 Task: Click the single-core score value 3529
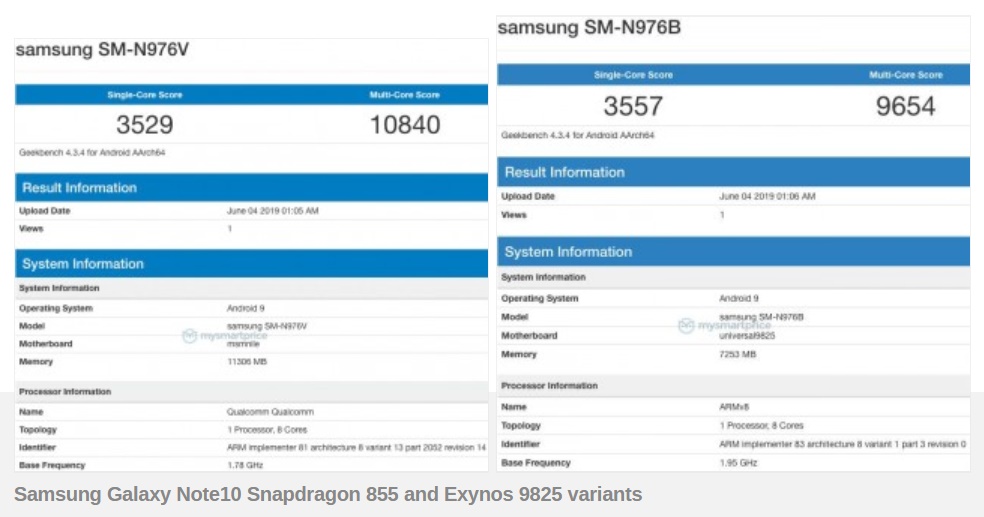point(144,124)
